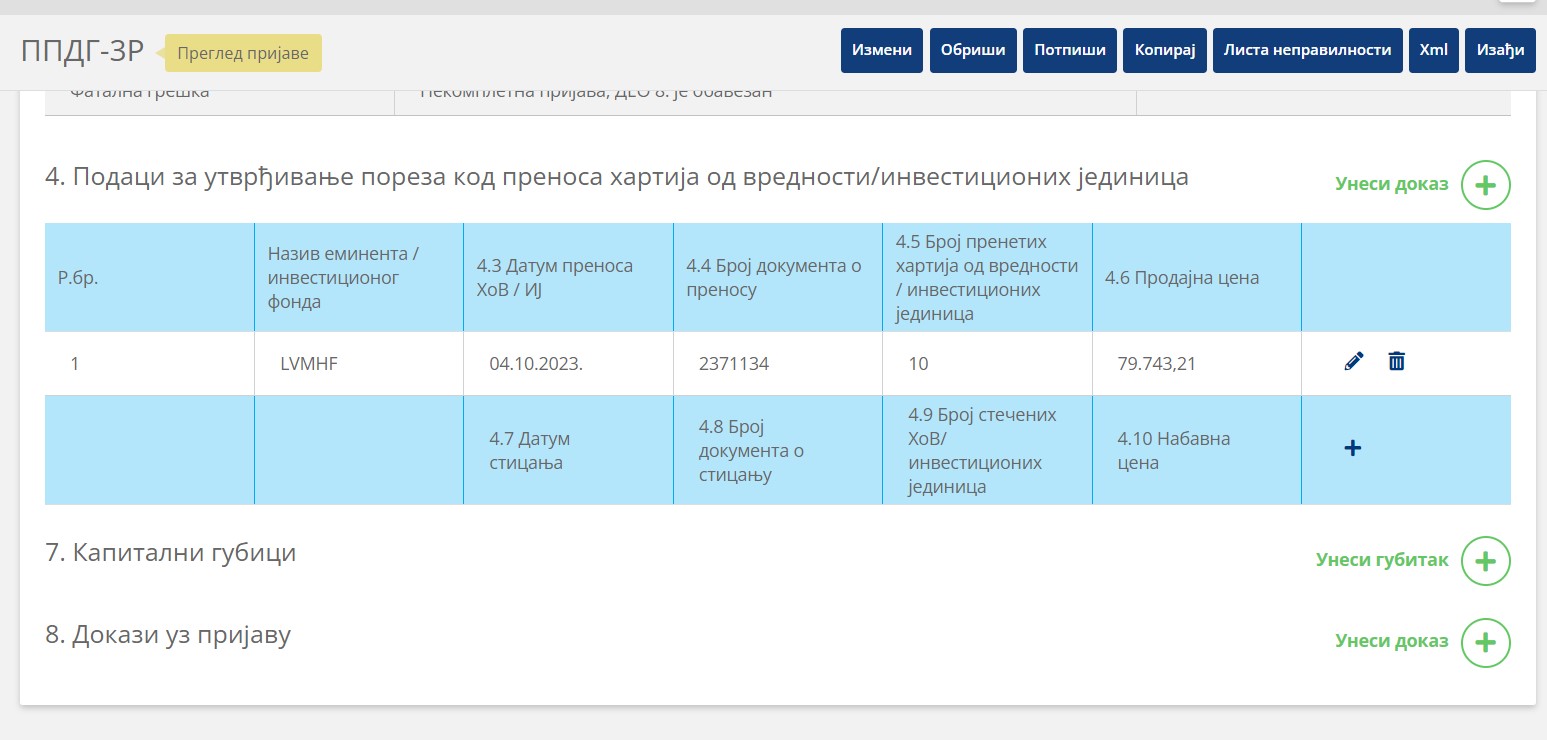This screenshot has height=740, width=1547.
Task: Click green plus circle in section 4
Action: pos(1486,184)
